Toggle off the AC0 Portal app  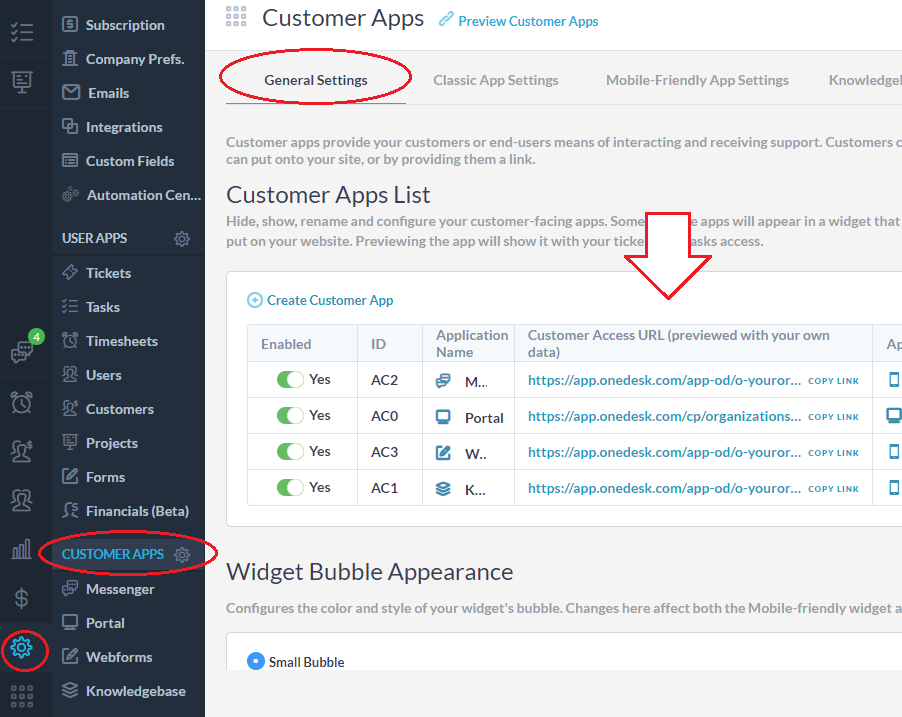click(290, 416)
